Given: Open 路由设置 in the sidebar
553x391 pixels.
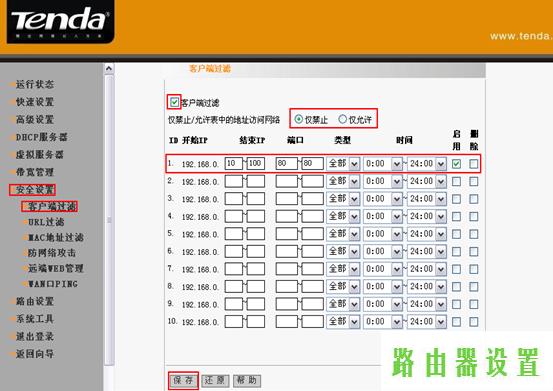Looking at the screenshot, I should 35,301.
